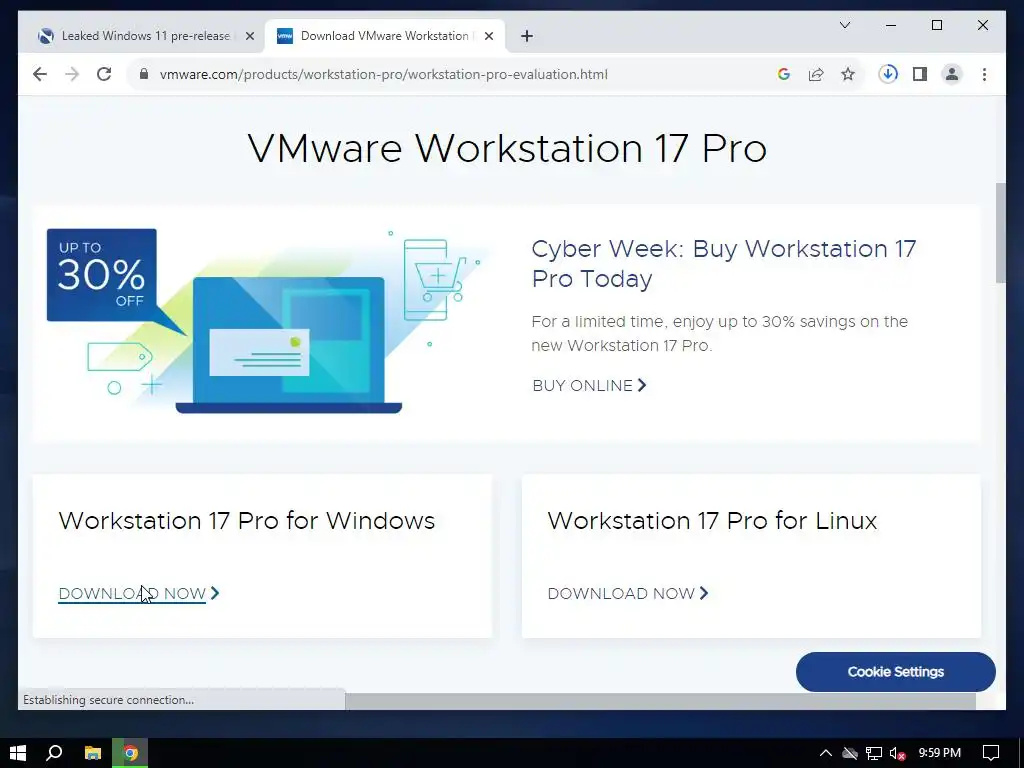View site security lock info

pos(144,74)
